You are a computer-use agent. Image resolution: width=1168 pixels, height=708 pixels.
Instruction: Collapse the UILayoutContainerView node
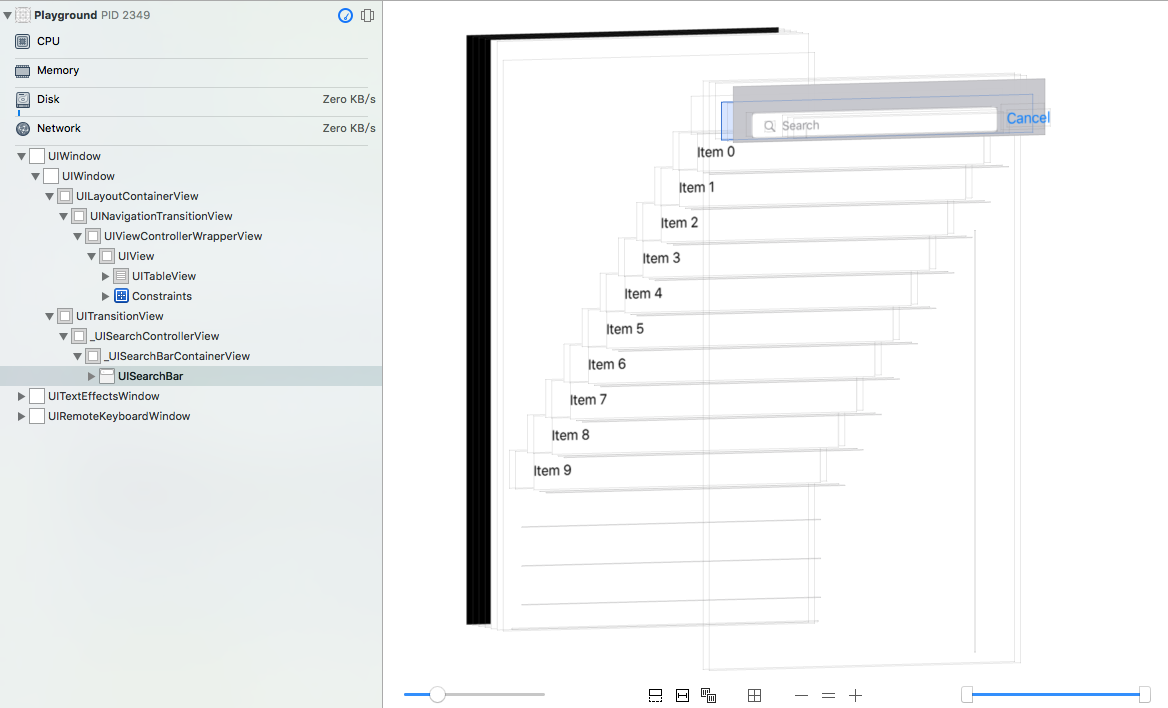[50, 196]
